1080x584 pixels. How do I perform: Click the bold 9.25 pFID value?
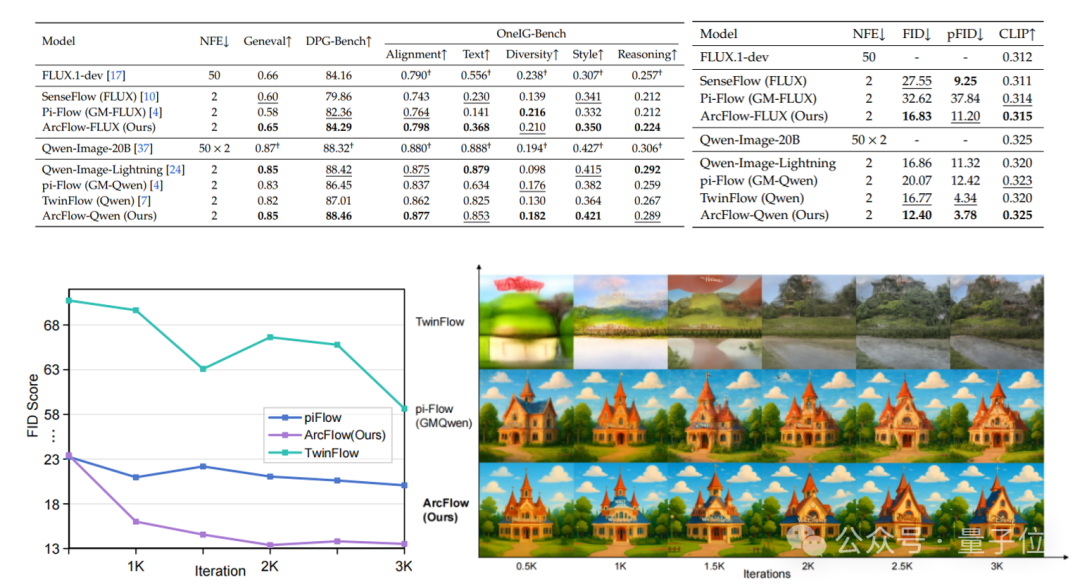click(965, 81)
